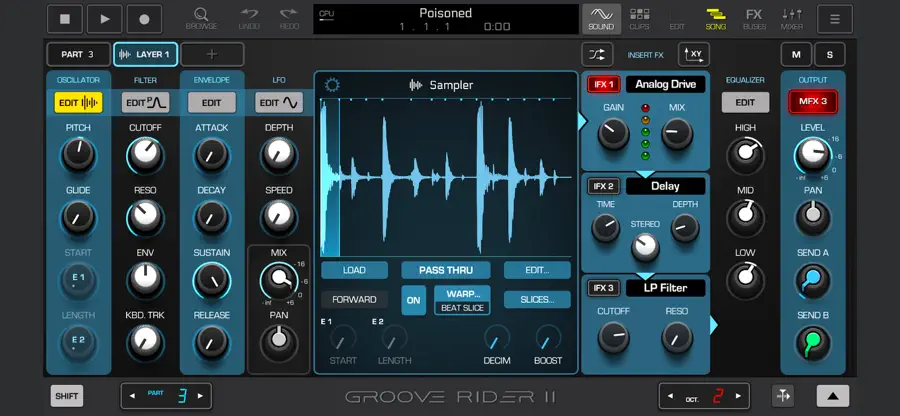Arm the Record button

(x=144, y=19)
